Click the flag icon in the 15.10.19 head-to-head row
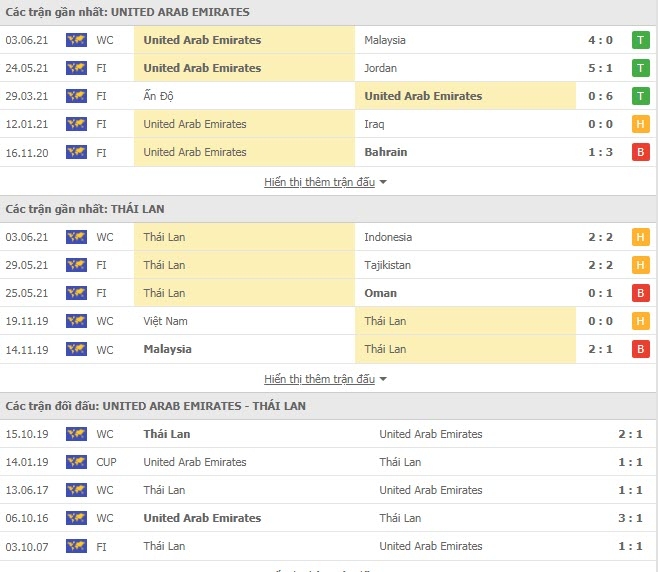 [x=76, y=434]
